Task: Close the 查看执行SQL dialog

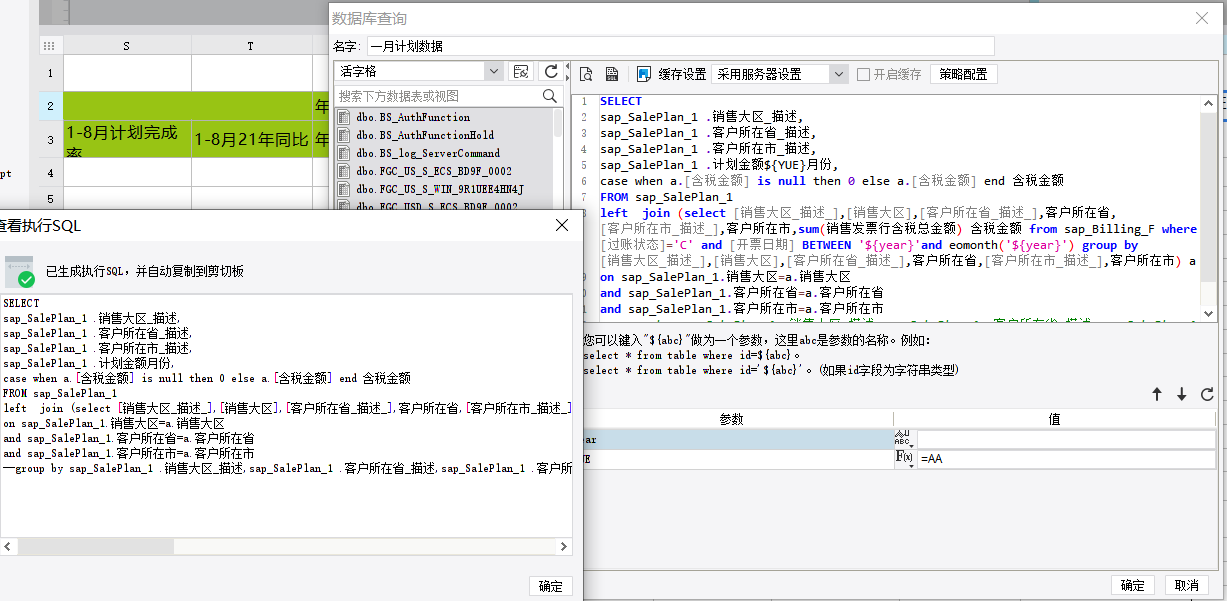Action: pyautogui.click(x=562, y=226)
